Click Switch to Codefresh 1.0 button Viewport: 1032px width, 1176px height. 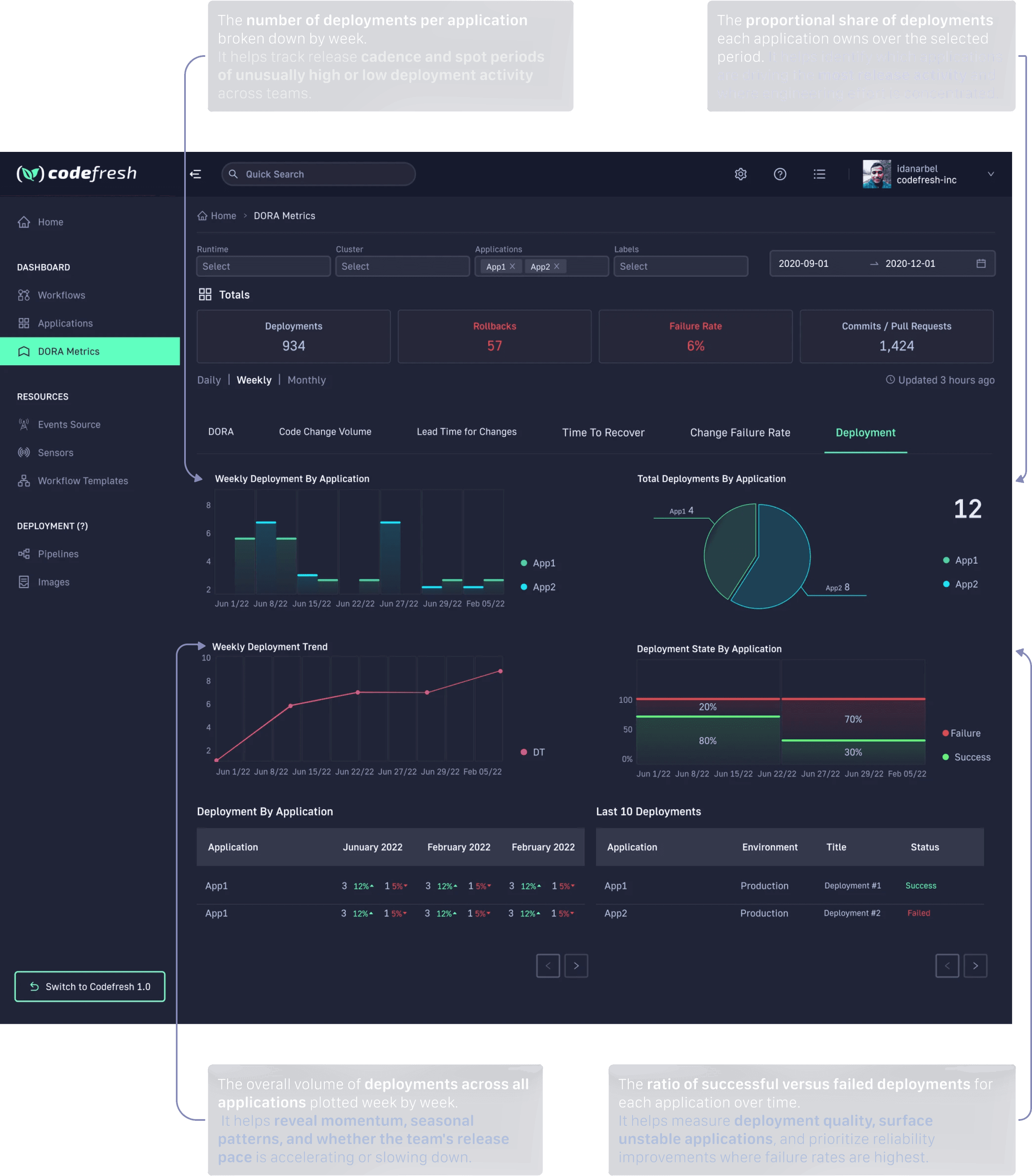tap(90, 987)
